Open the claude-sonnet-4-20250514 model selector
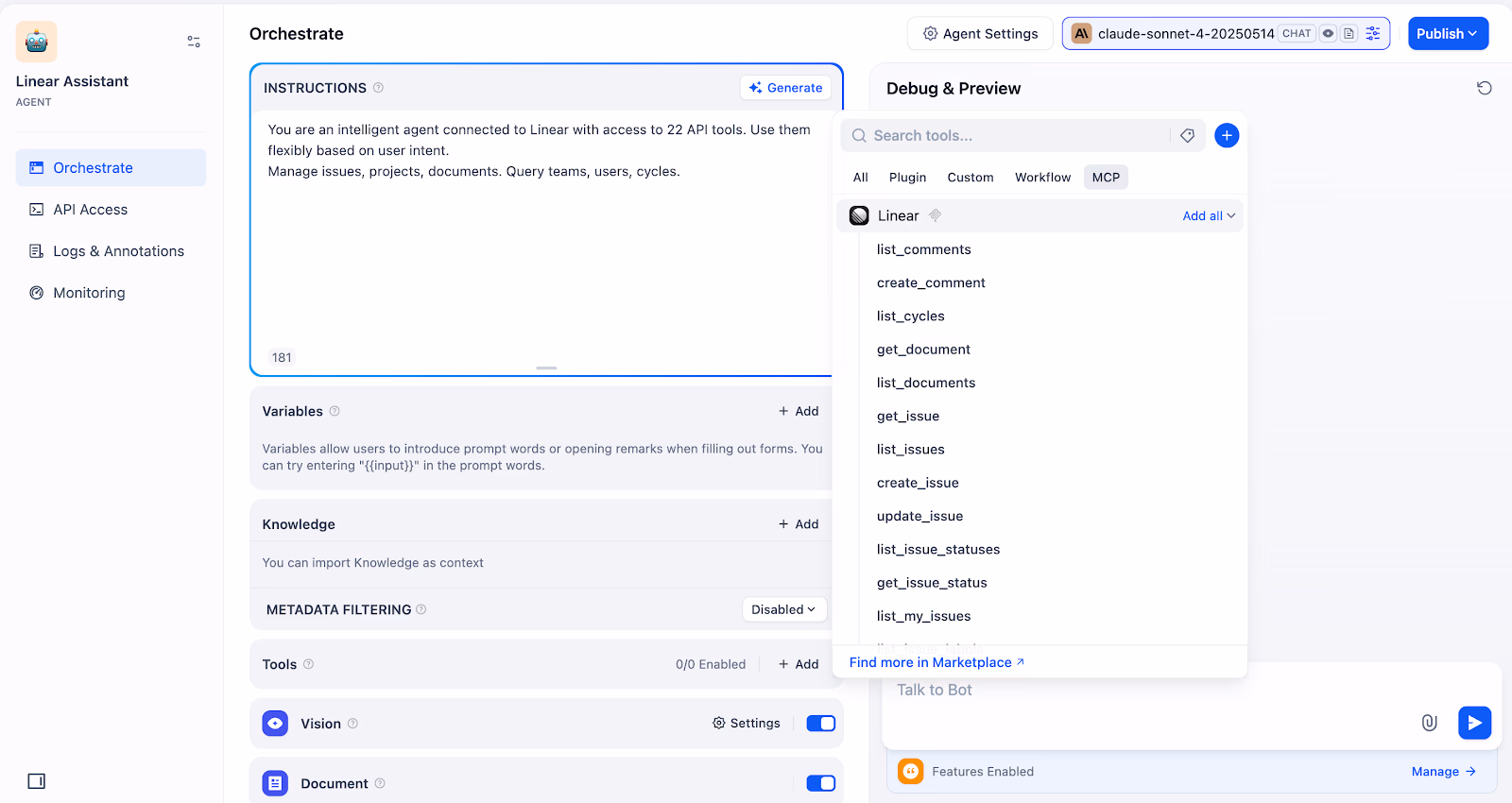 point(1226,33)
